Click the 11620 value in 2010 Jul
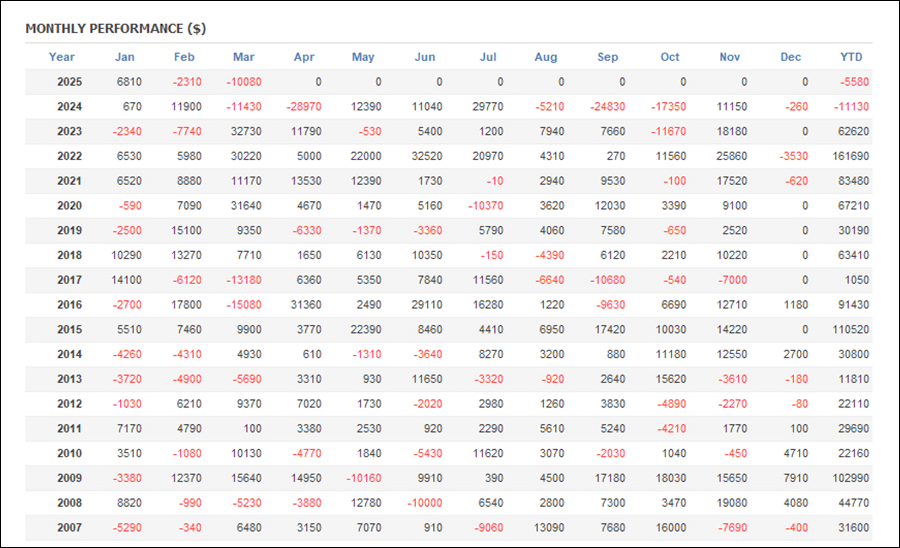The image size is (900, 548). [x=488, y=453]
